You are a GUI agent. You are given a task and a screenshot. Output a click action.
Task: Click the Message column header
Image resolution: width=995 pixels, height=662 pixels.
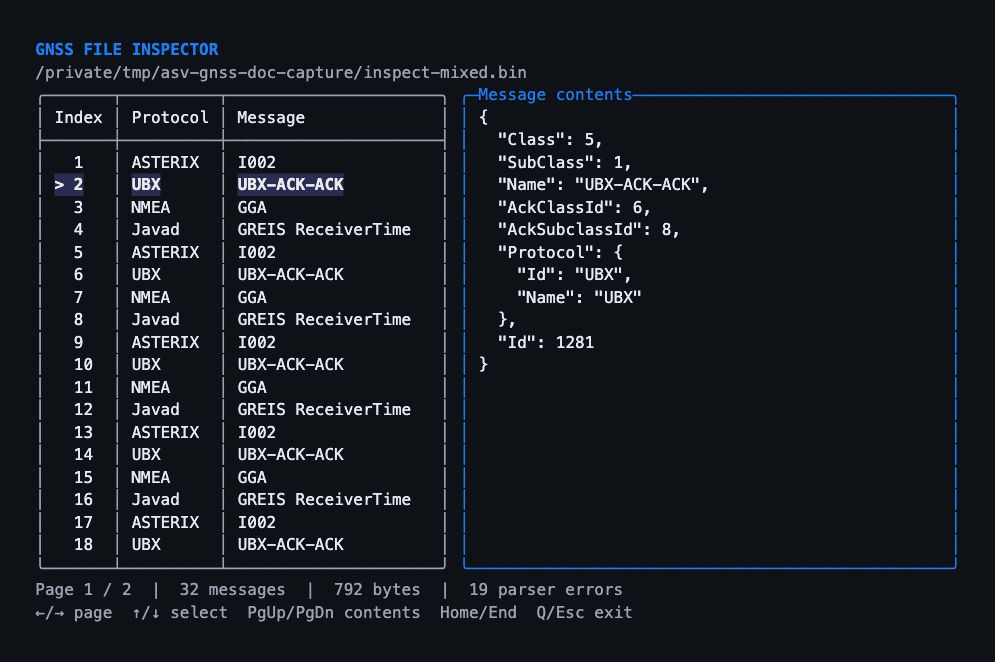coord(271,118)
